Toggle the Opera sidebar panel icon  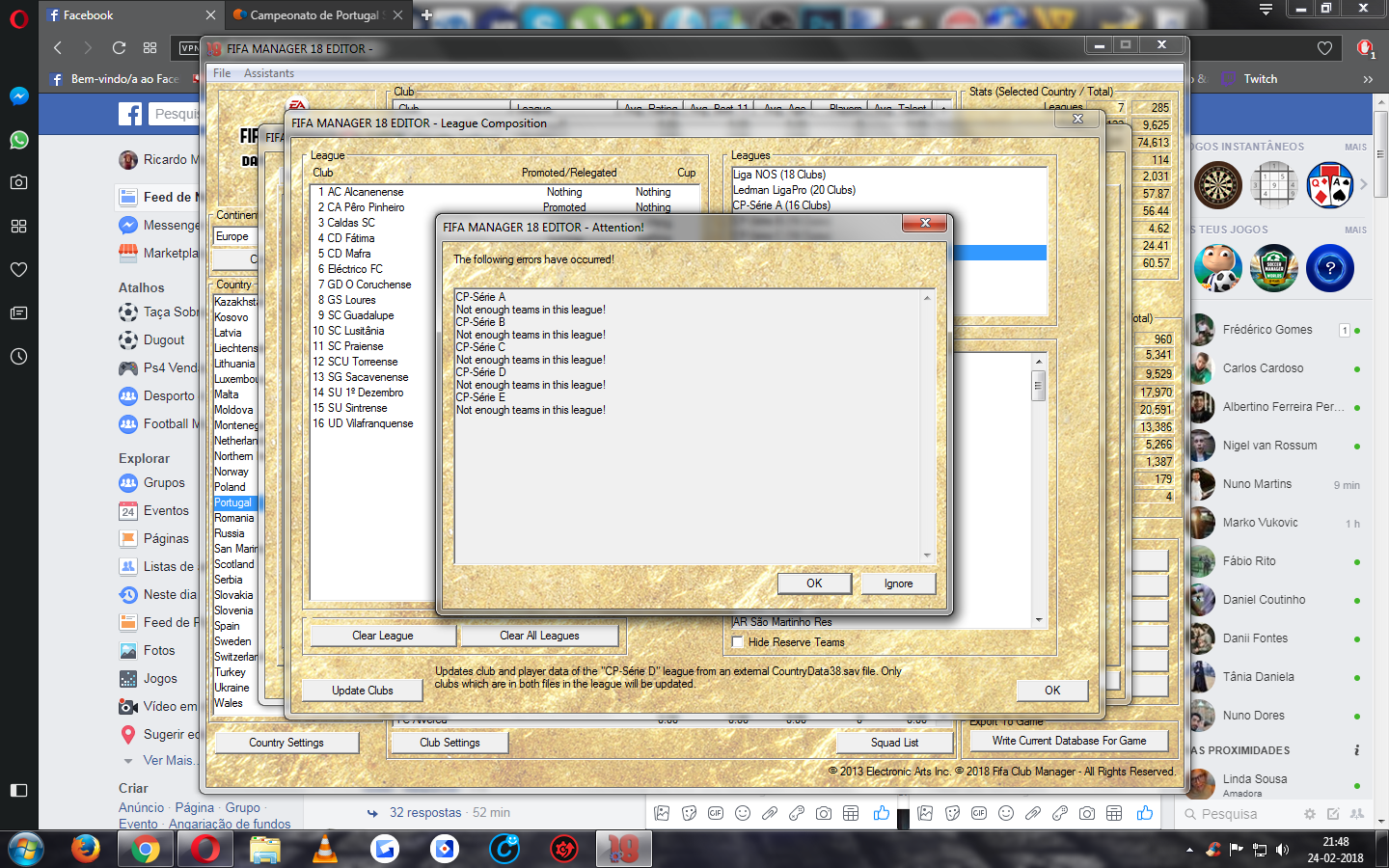point(18,790)
